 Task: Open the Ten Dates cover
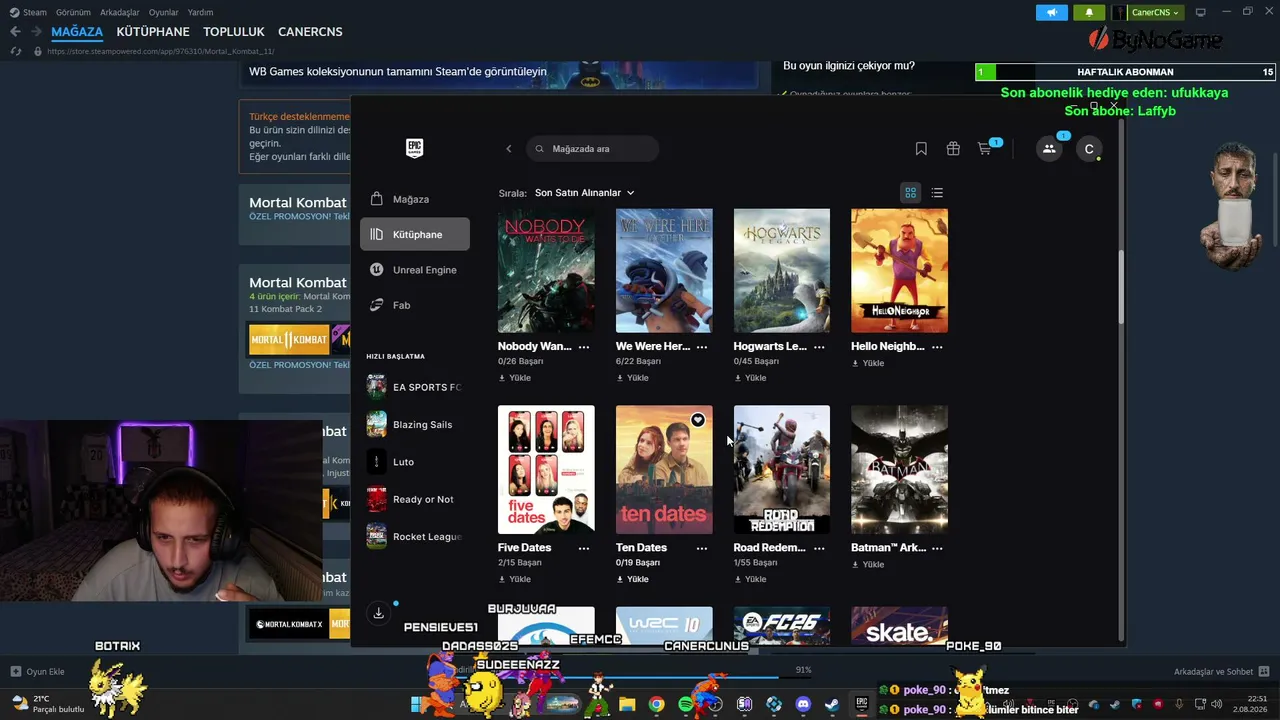664,469
